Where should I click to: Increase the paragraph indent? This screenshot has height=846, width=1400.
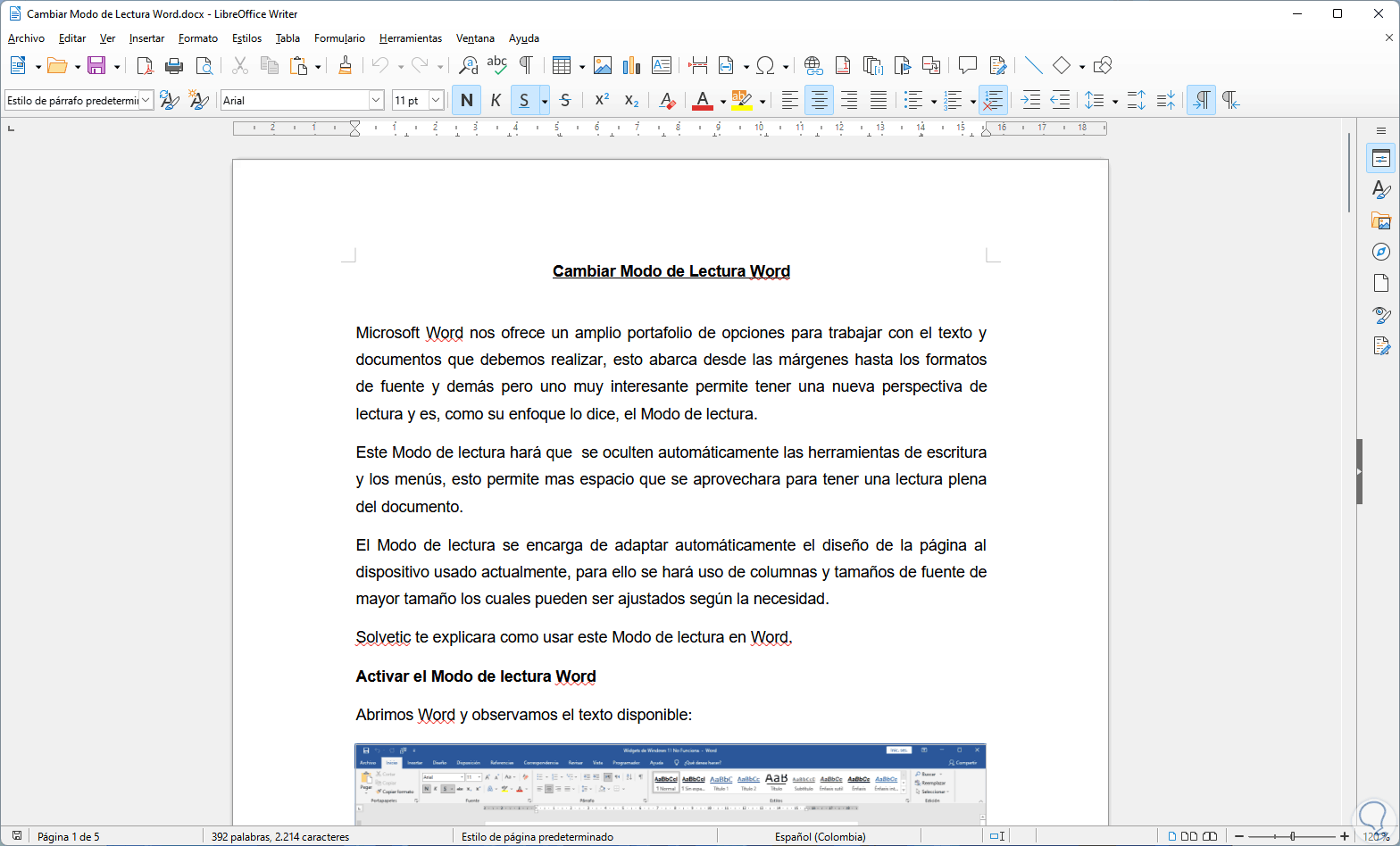point(1030,101)
